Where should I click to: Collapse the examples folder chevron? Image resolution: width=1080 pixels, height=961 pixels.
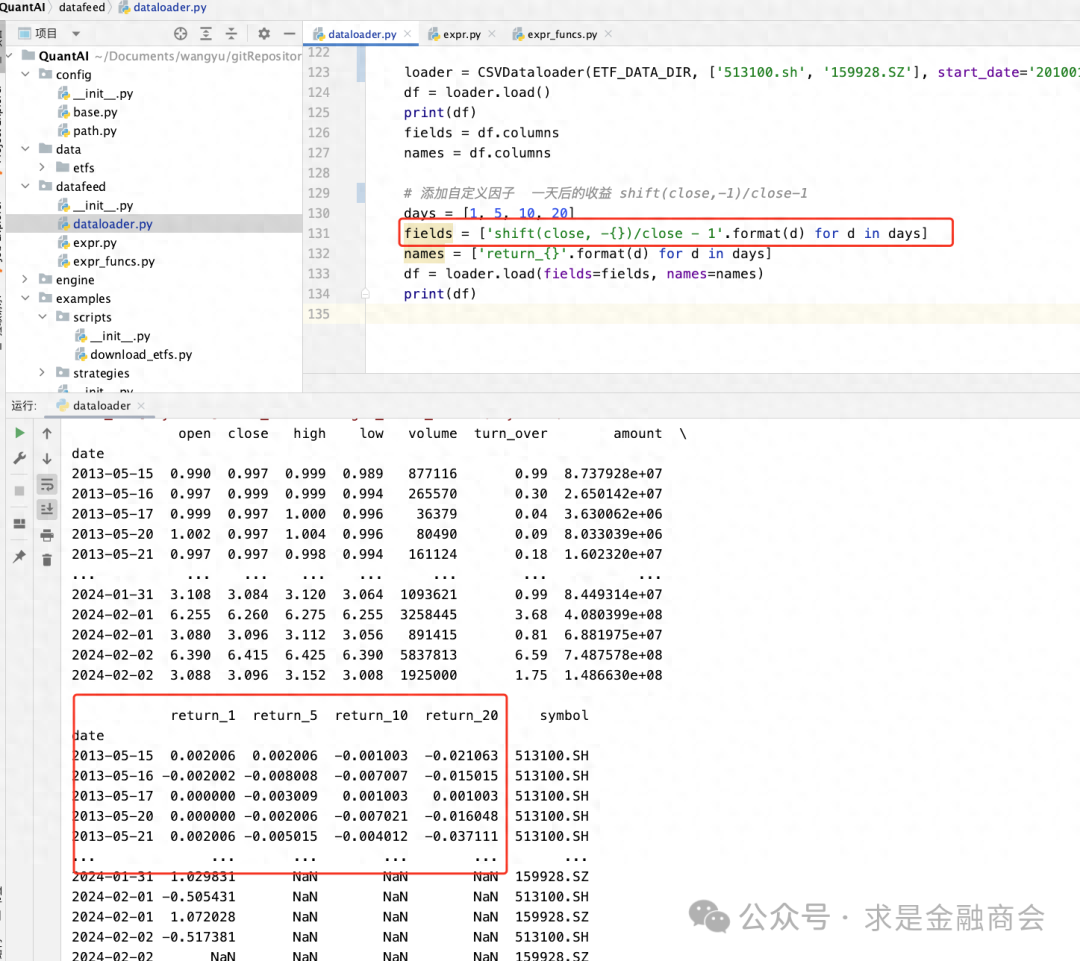(x=25, y=298)
